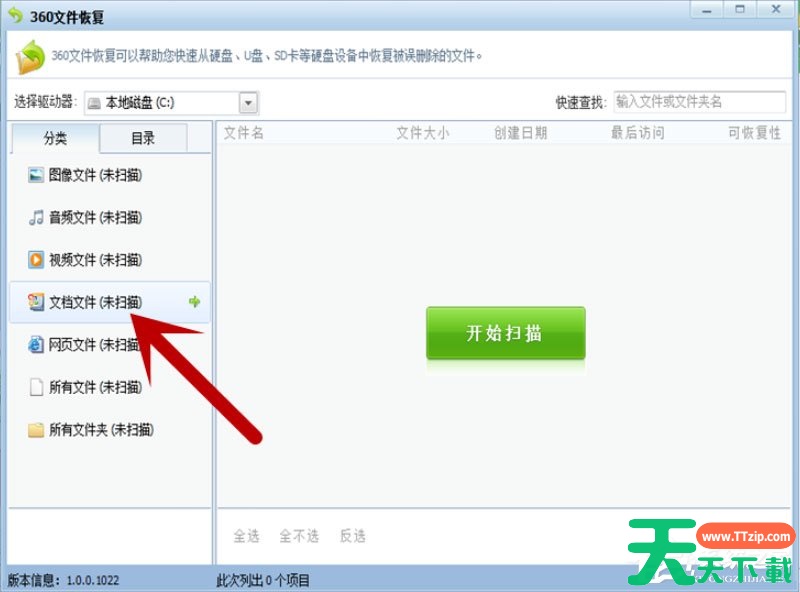This screenshot has width=800, height=592.
Task: Click 反选 to invert selection
Action: pyautogui.click(x=353, y=536)
